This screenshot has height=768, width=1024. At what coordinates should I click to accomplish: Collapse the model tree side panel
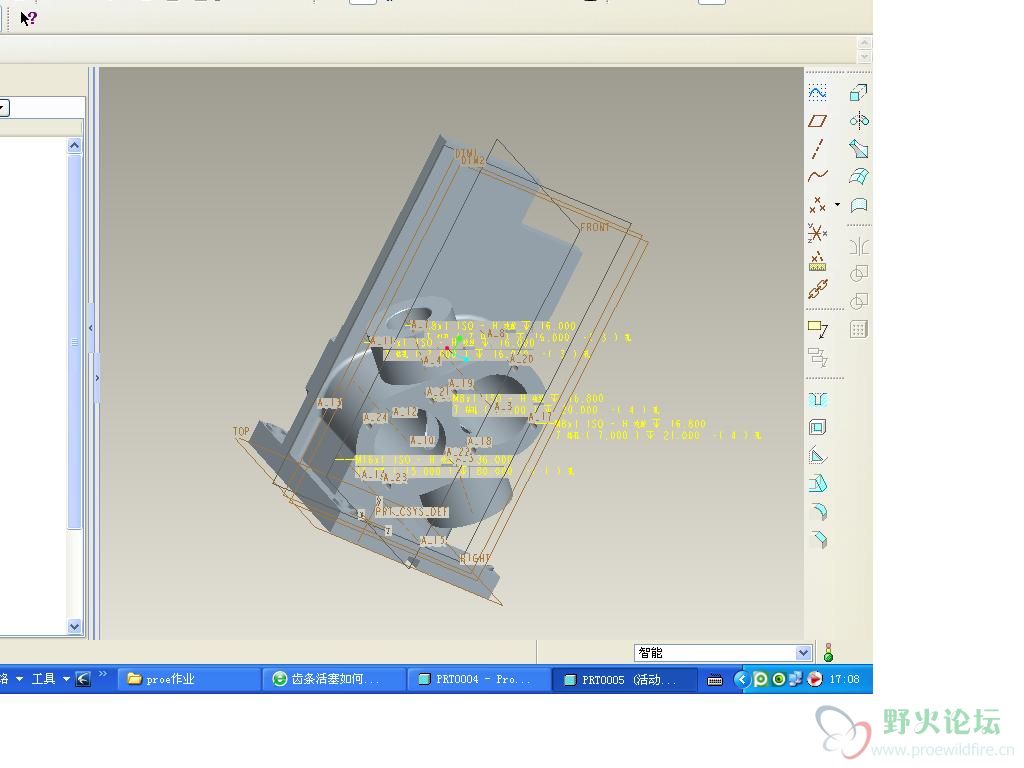click(91, 328)
